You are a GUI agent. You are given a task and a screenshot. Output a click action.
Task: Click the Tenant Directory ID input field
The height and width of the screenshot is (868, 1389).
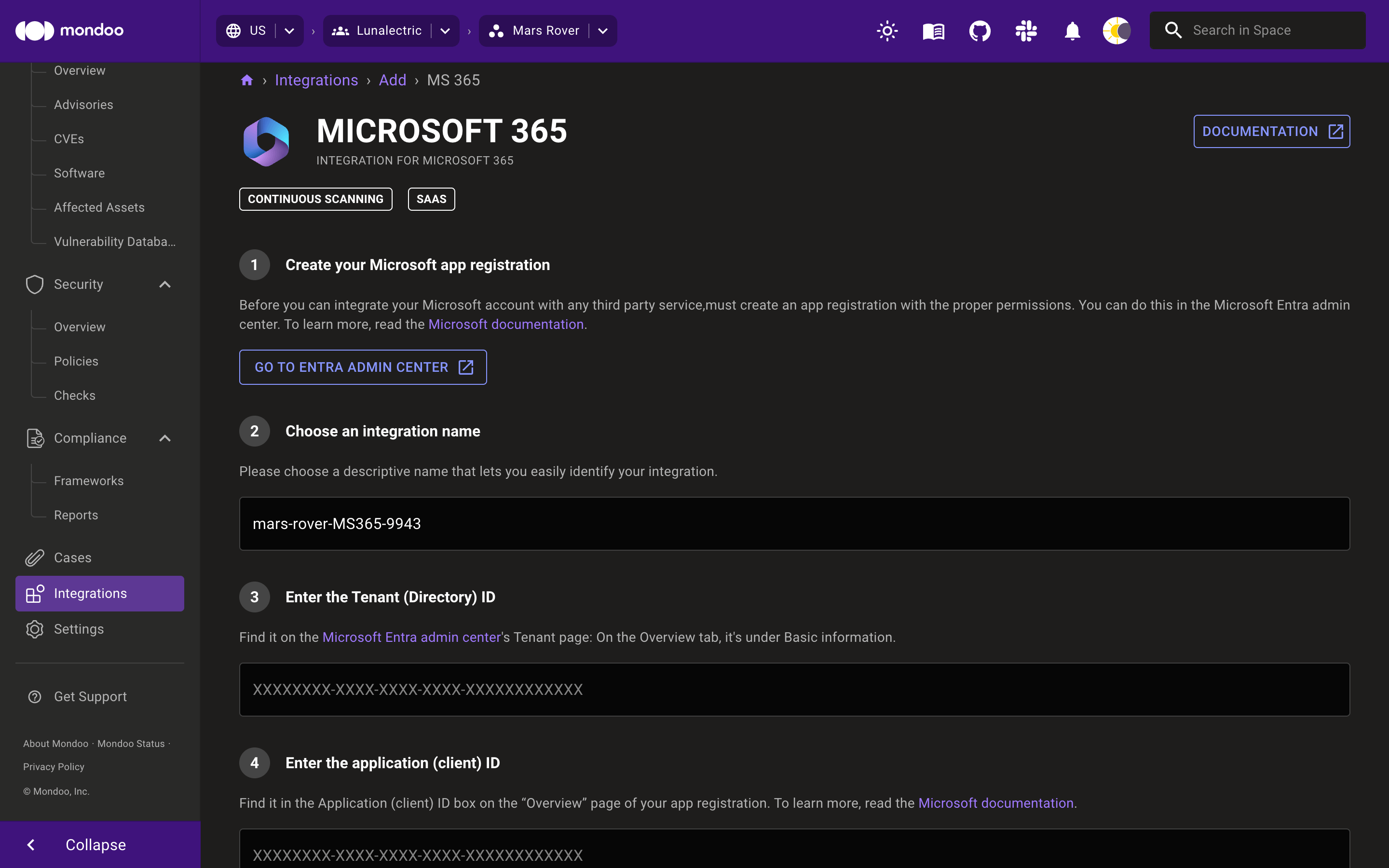tap(795, 689)
